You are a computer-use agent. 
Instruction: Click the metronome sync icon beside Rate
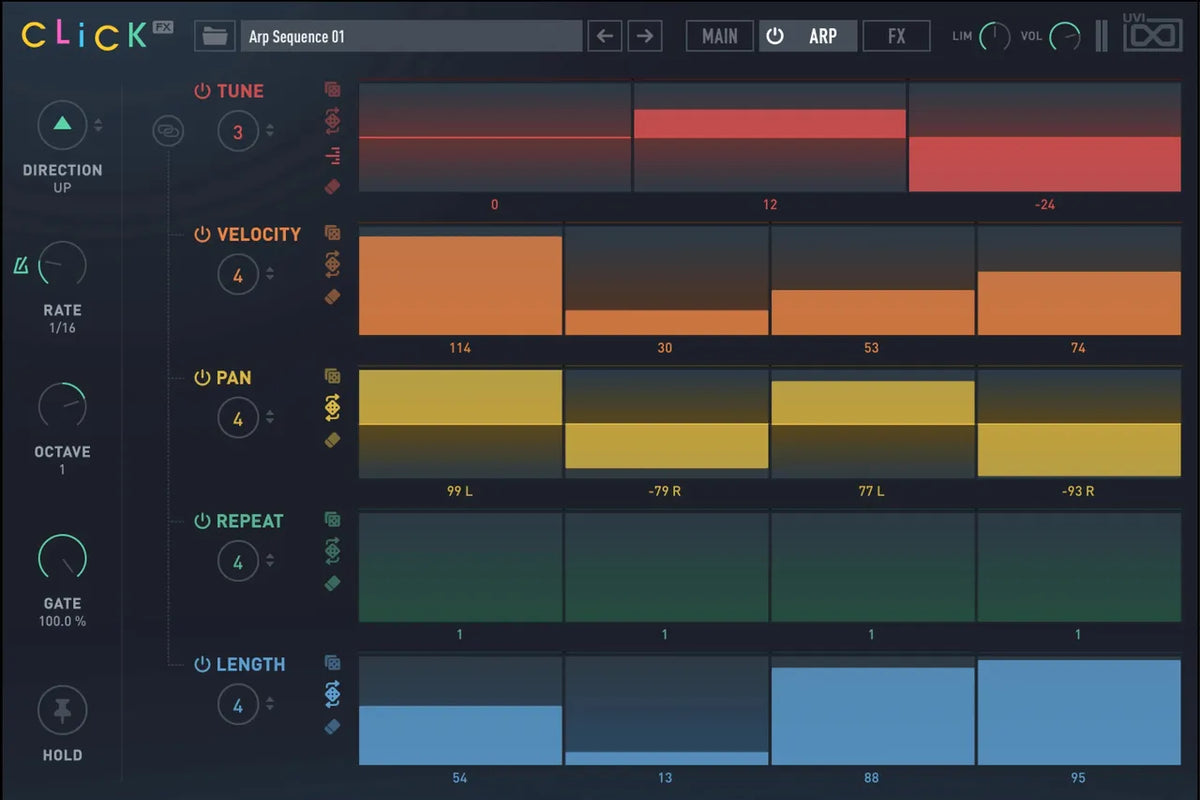[x=21, y=266]
